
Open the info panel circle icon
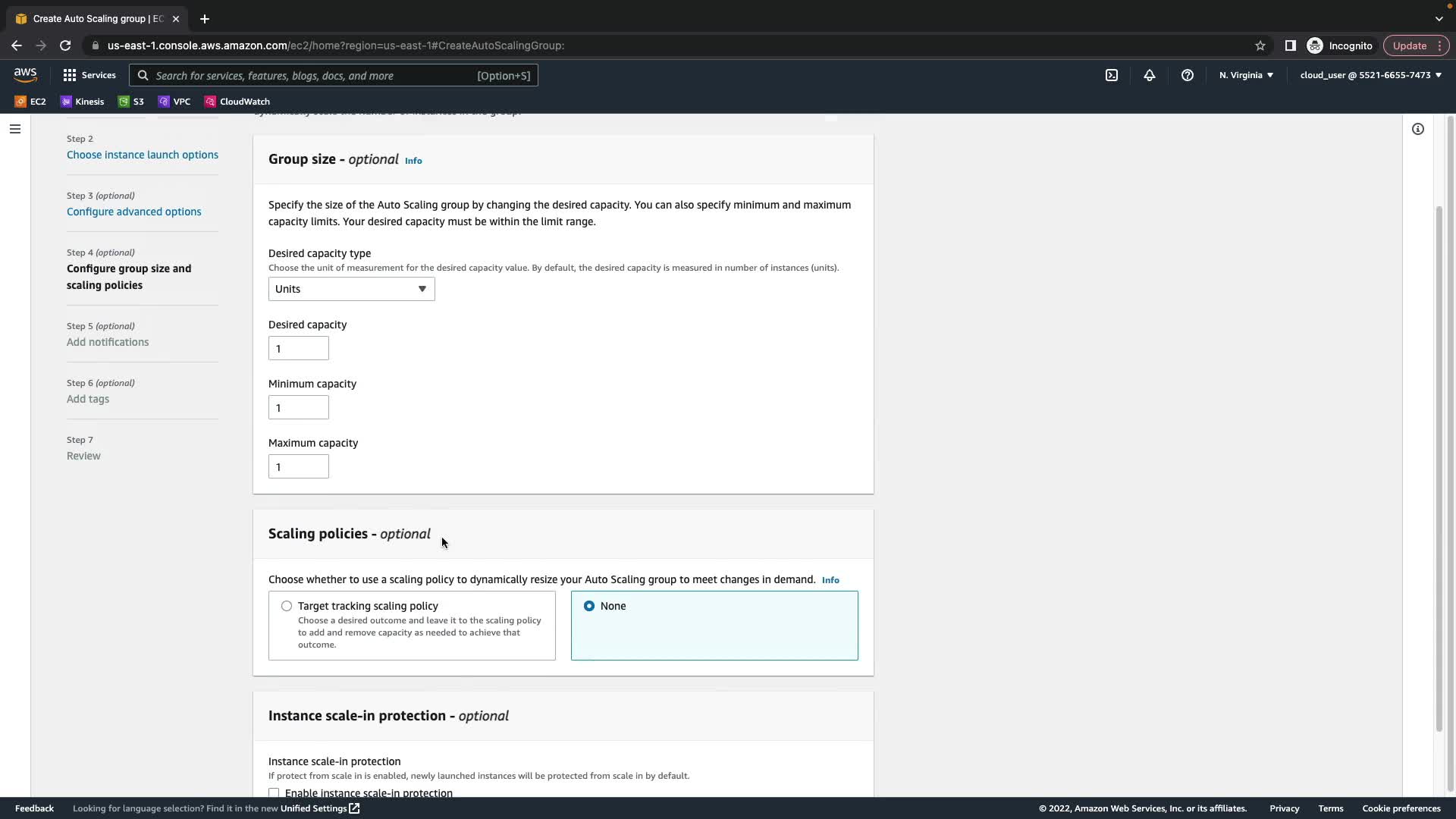coord(1417,129)
